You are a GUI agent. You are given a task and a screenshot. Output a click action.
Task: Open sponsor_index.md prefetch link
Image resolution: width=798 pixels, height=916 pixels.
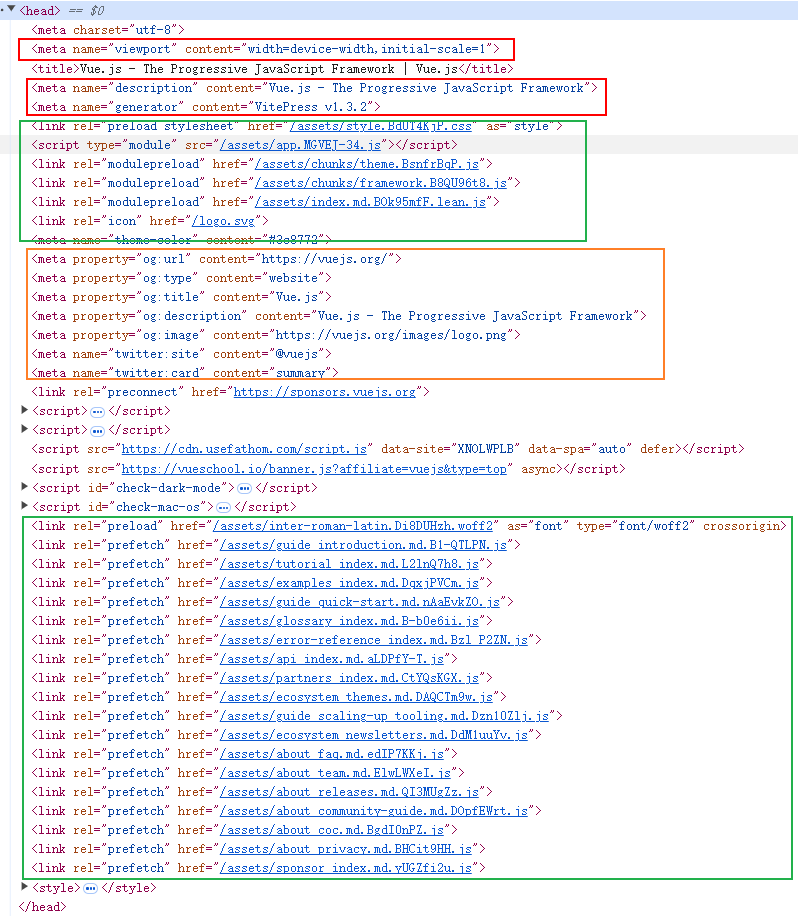click(346, 868)
